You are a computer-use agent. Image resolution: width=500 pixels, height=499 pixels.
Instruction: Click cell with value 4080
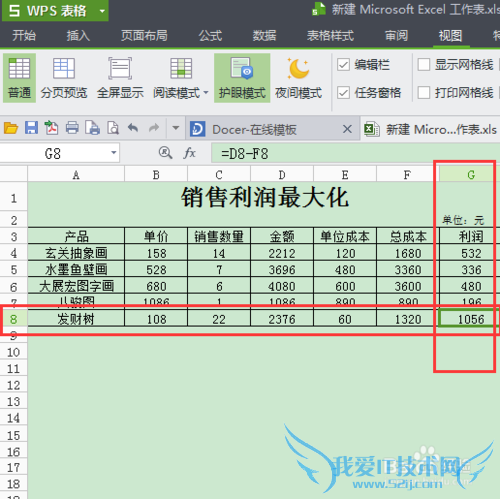click(282, 286)
